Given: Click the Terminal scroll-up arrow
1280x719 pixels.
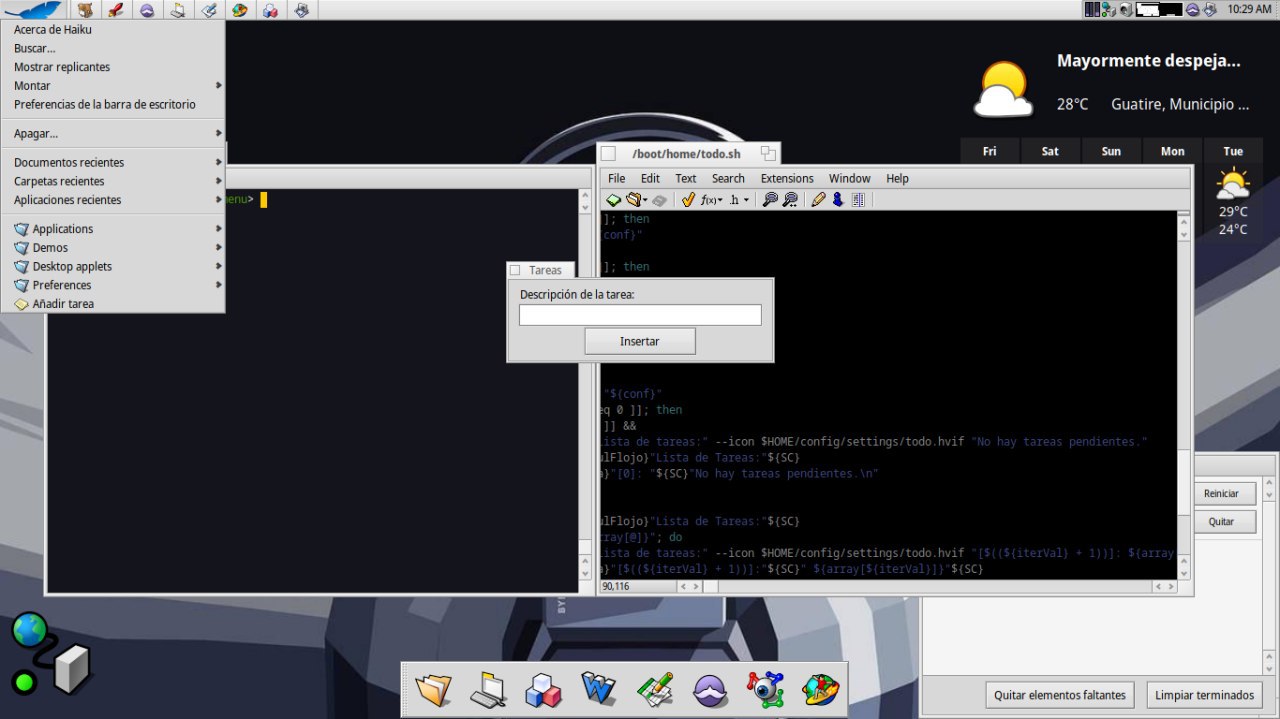Looking at the screenshot, I should [x=586, y=196].
